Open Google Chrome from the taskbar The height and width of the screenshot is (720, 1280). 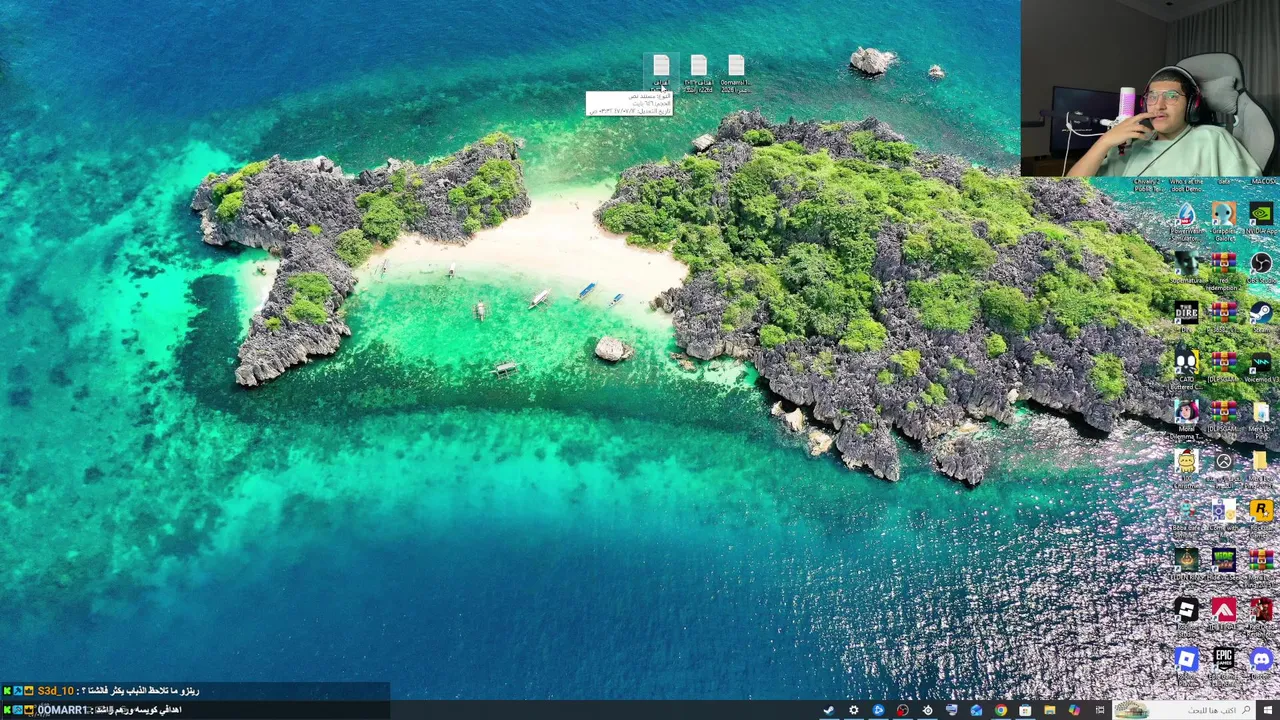pyautogui.click(x=1001, y=710)
